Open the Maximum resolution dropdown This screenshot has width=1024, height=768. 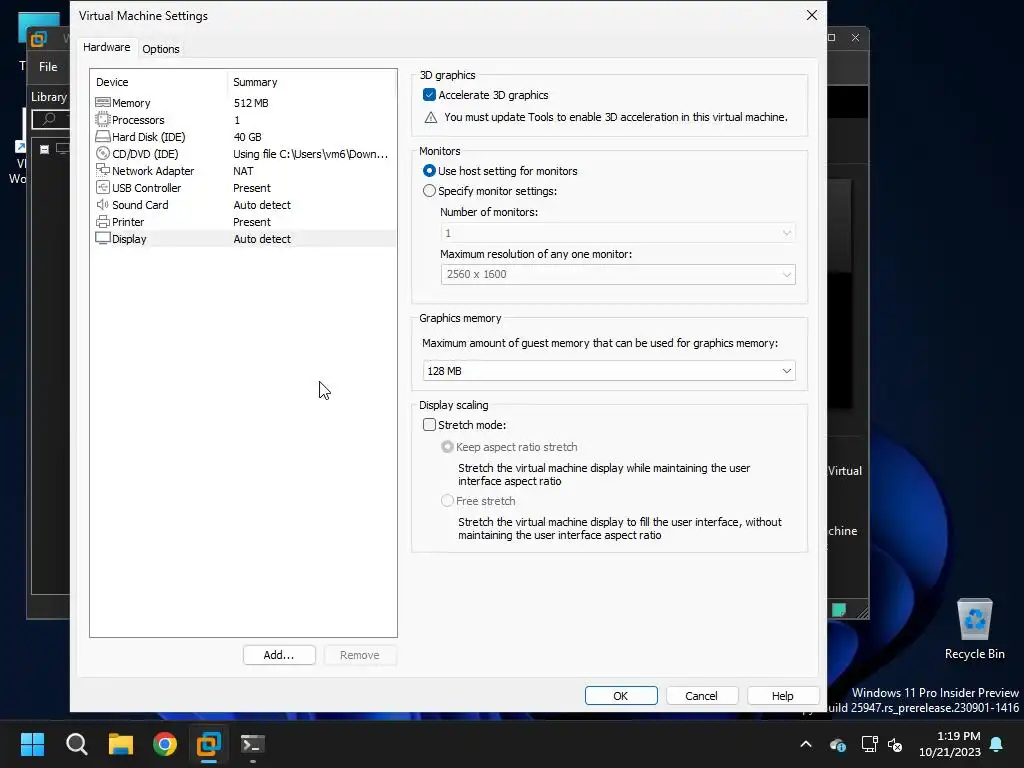(618, 274)
